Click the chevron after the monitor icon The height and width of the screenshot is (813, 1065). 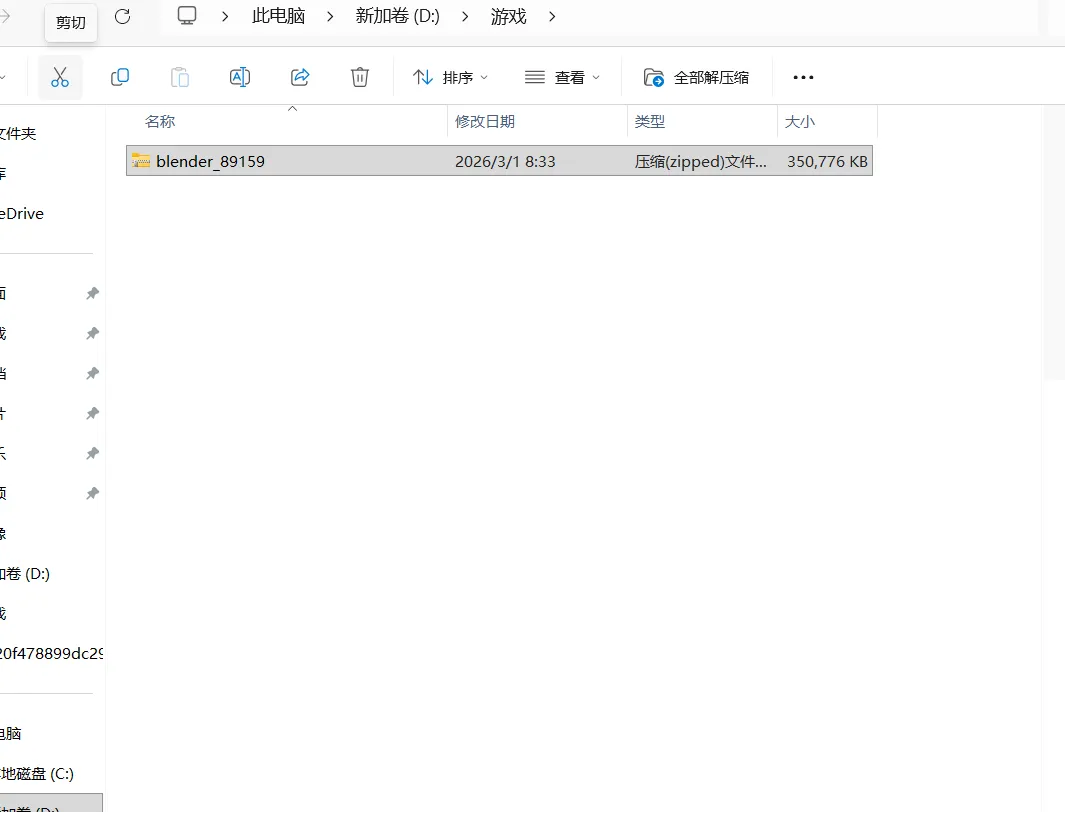pos(225,16)
